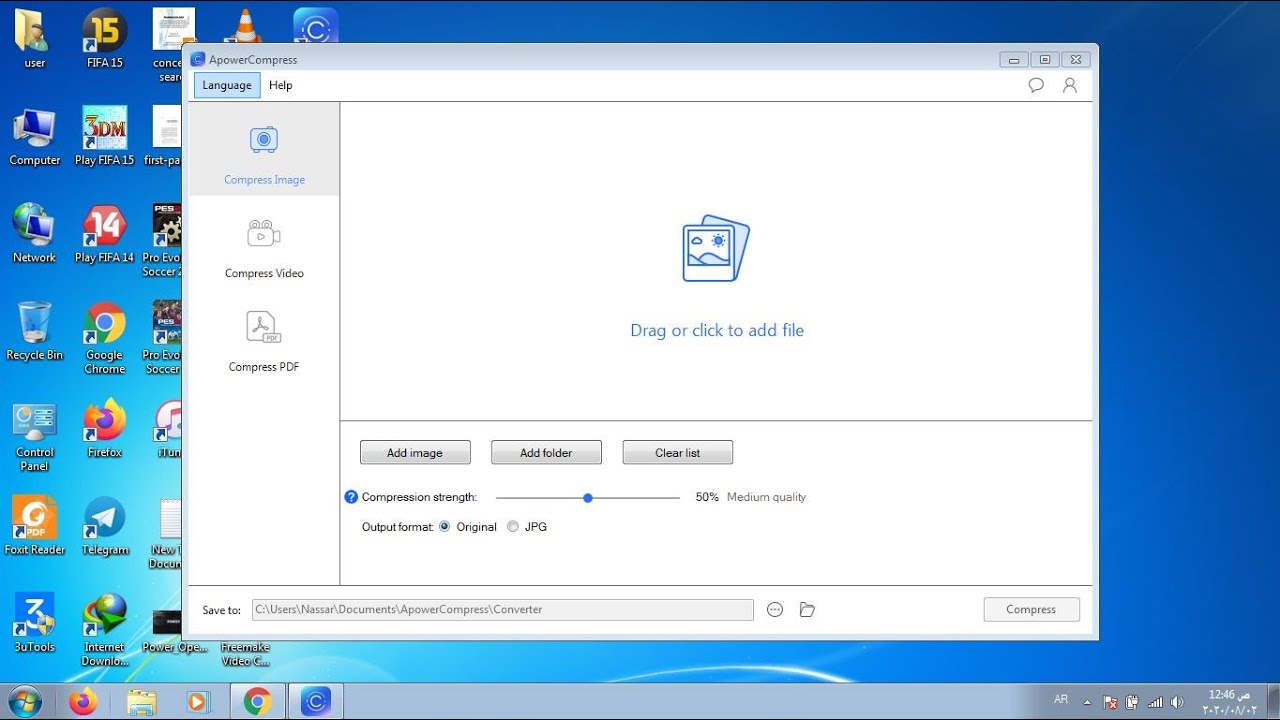The height and width of the screenshot is (720, 1280).
Task: Open File Explorer from the taskbar
Action: coord(142,702)
